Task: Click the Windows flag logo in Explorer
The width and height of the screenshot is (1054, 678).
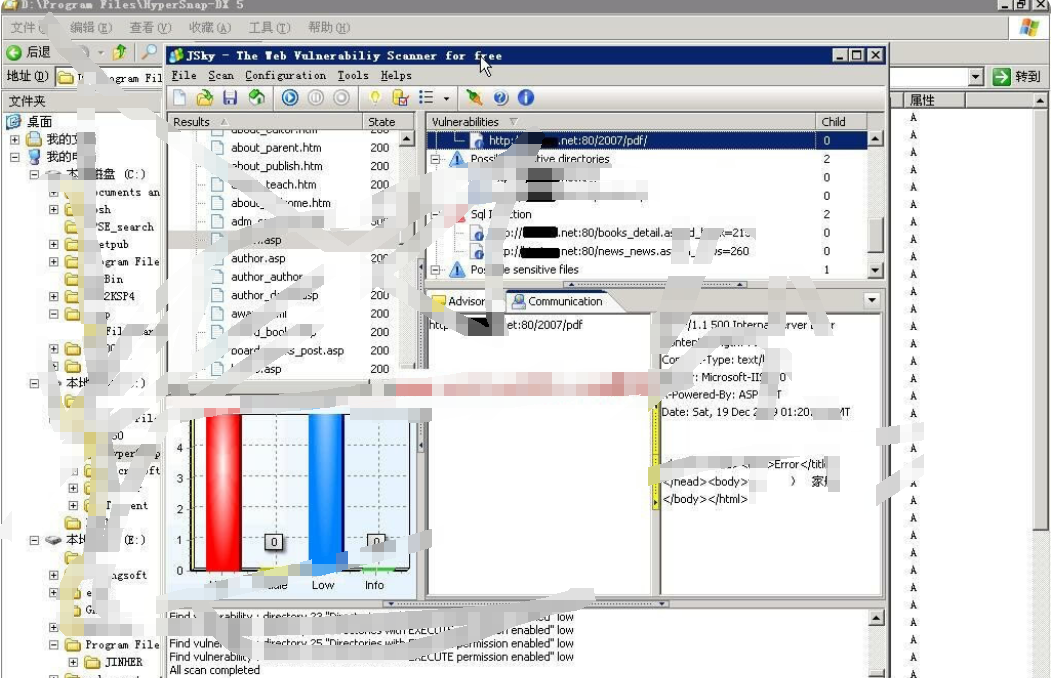Action: pyautogui.click(x=1029, y=28)
